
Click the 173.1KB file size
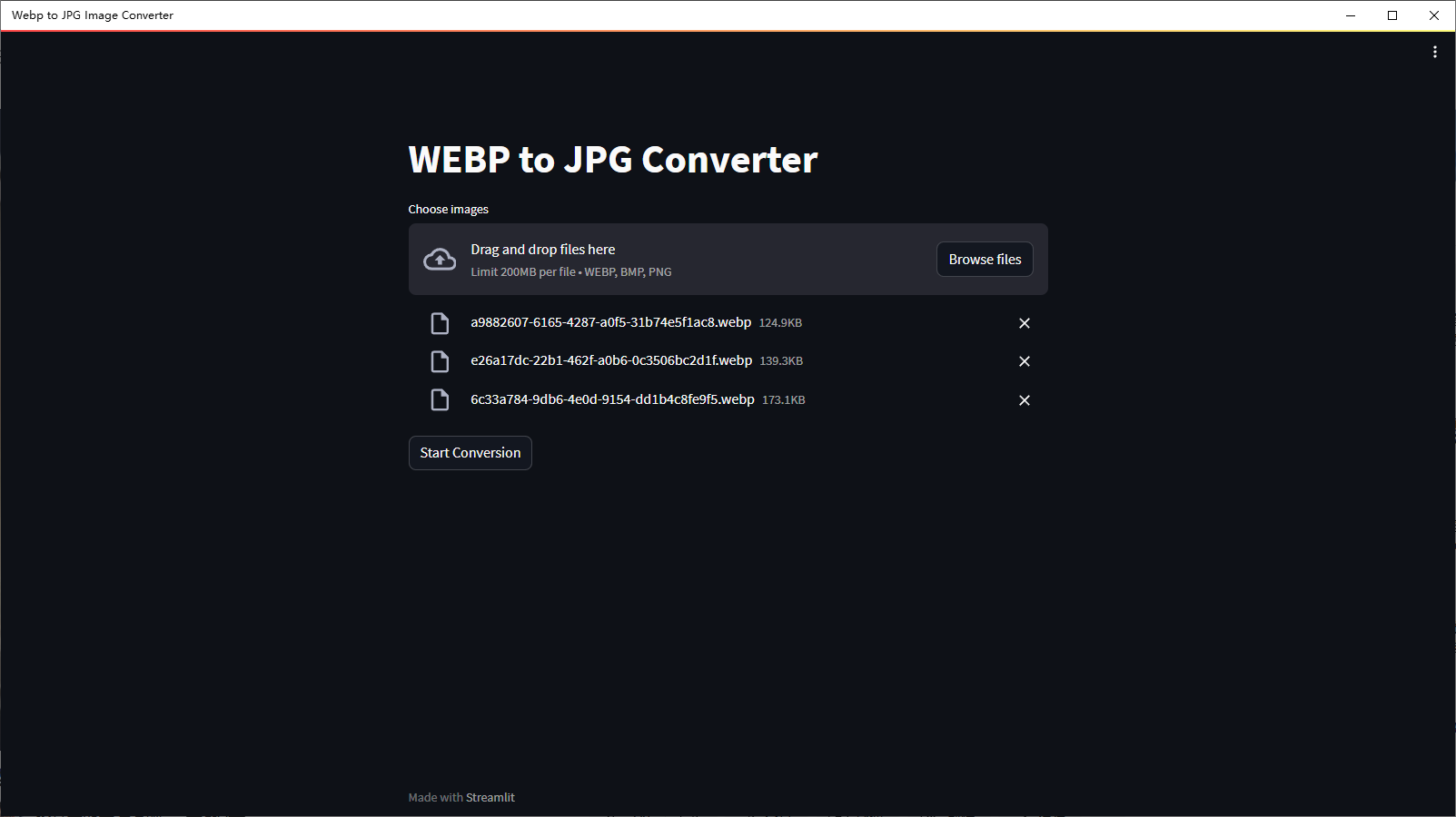784,399
